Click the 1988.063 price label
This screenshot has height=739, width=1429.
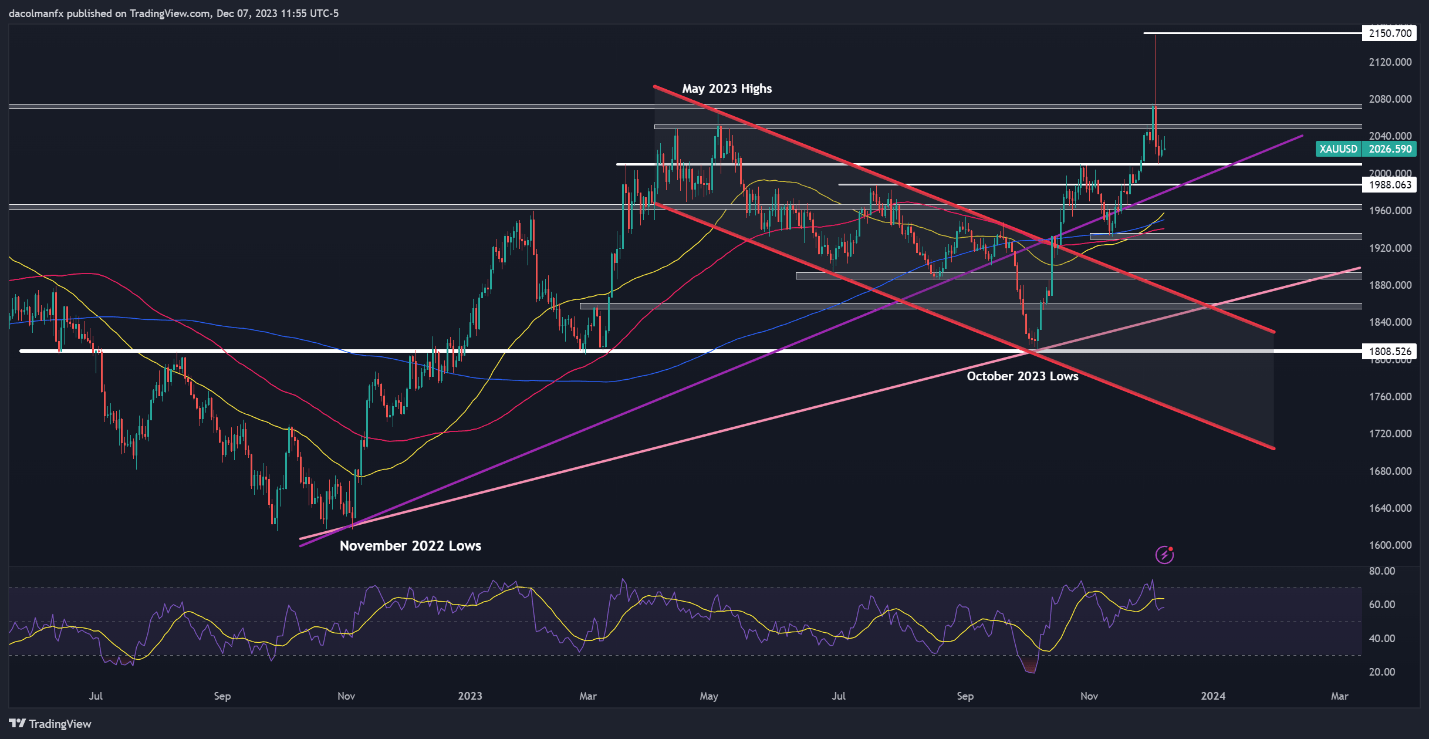(x=1390, y=185)
